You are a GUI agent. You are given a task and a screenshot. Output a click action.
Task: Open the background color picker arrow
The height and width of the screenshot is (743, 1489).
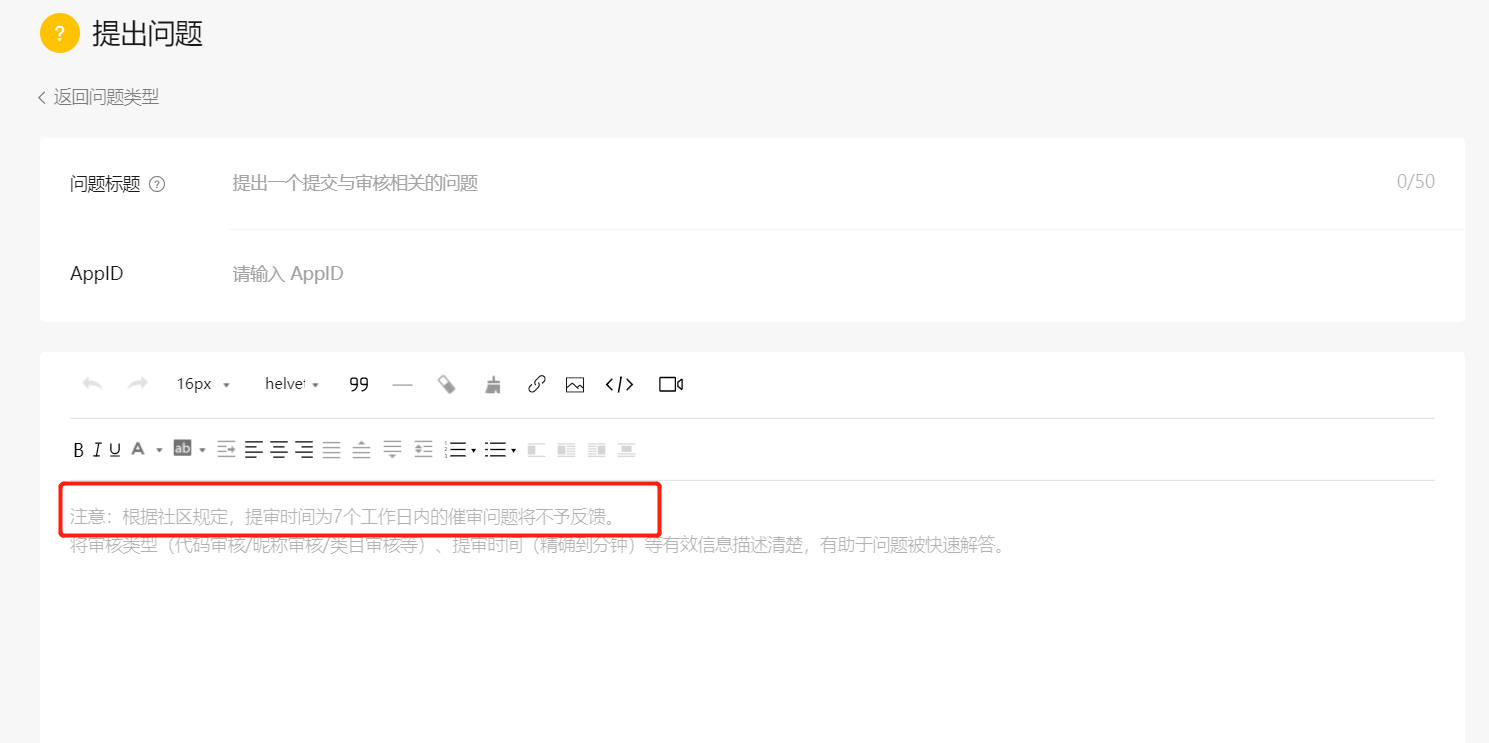pyautogui.click(x=202, y=450)
